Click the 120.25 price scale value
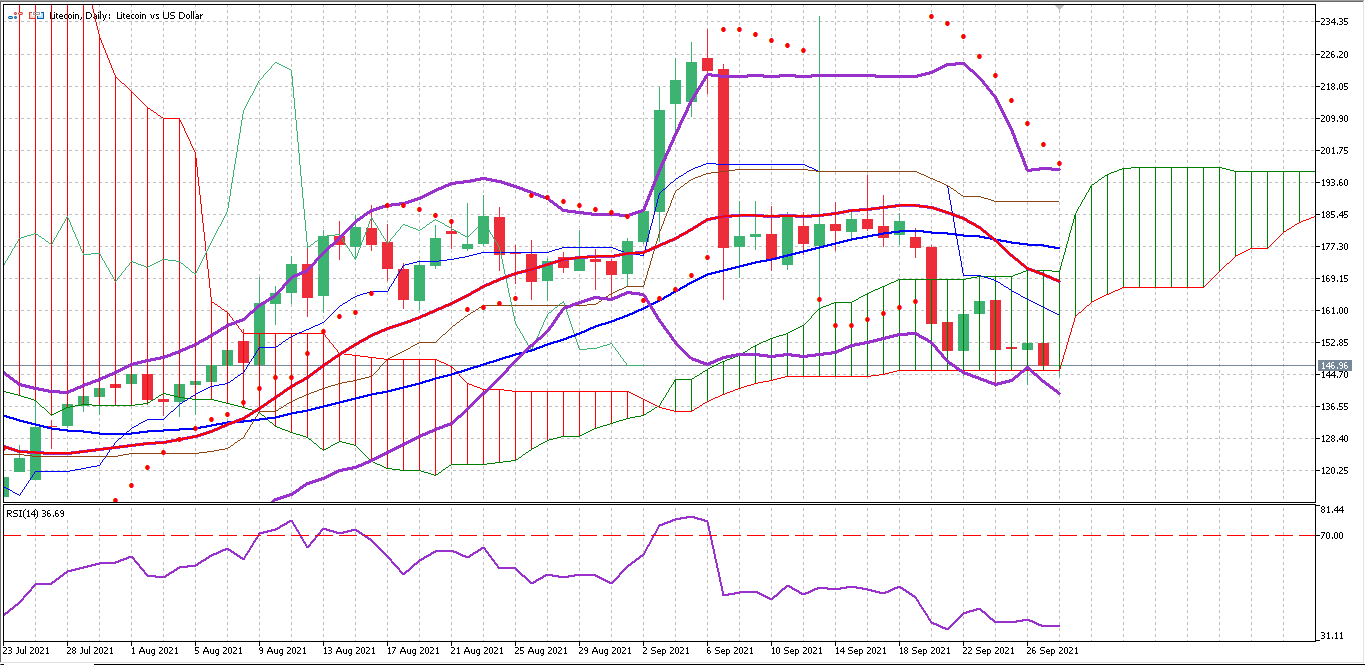Screen dimensions: 1365x665 1335,471
